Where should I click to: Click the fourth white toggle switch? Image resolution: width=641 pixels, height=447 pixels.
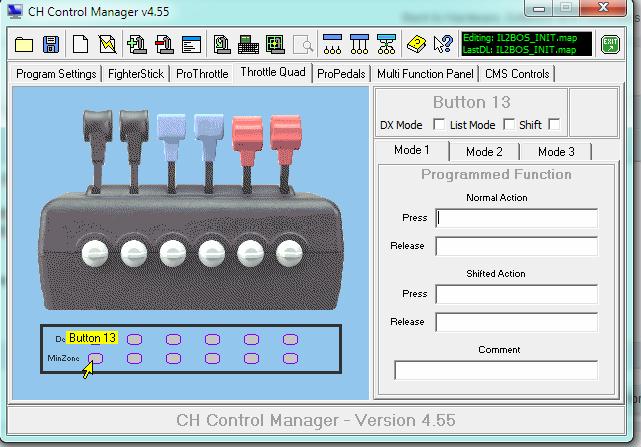[211, 253]
